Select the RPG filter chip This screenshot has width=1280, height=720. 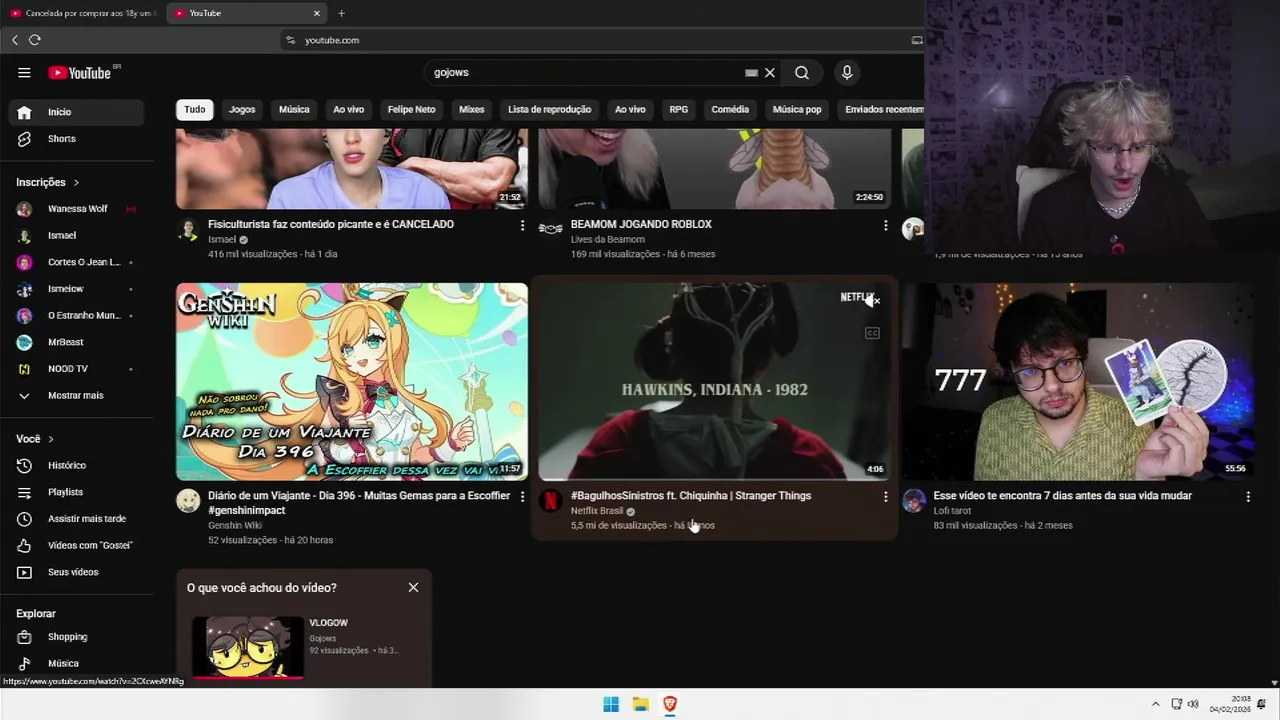[x=679, y=109]
